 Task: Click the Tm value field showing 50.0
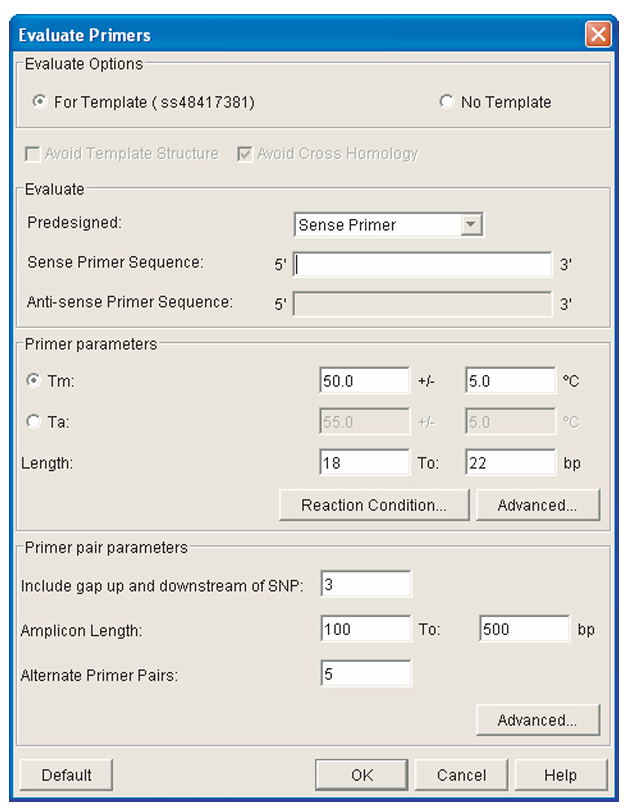pos(364,381)
